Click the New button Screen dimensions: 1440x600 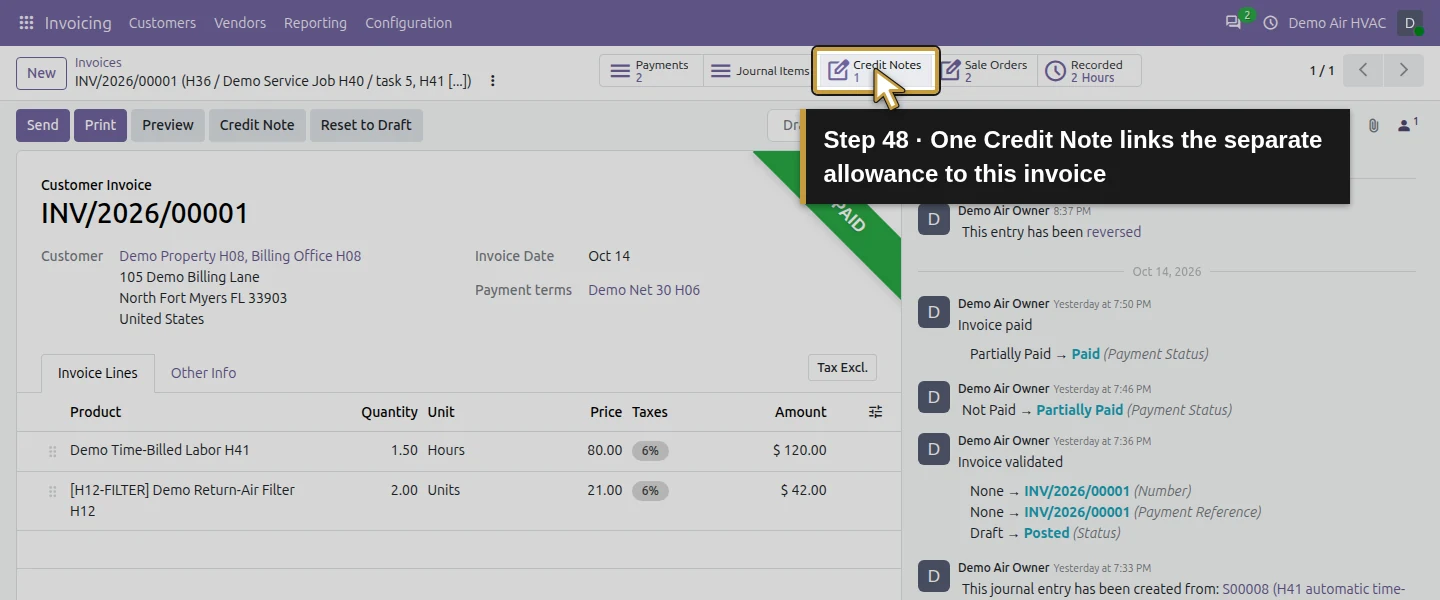(41, 73)
